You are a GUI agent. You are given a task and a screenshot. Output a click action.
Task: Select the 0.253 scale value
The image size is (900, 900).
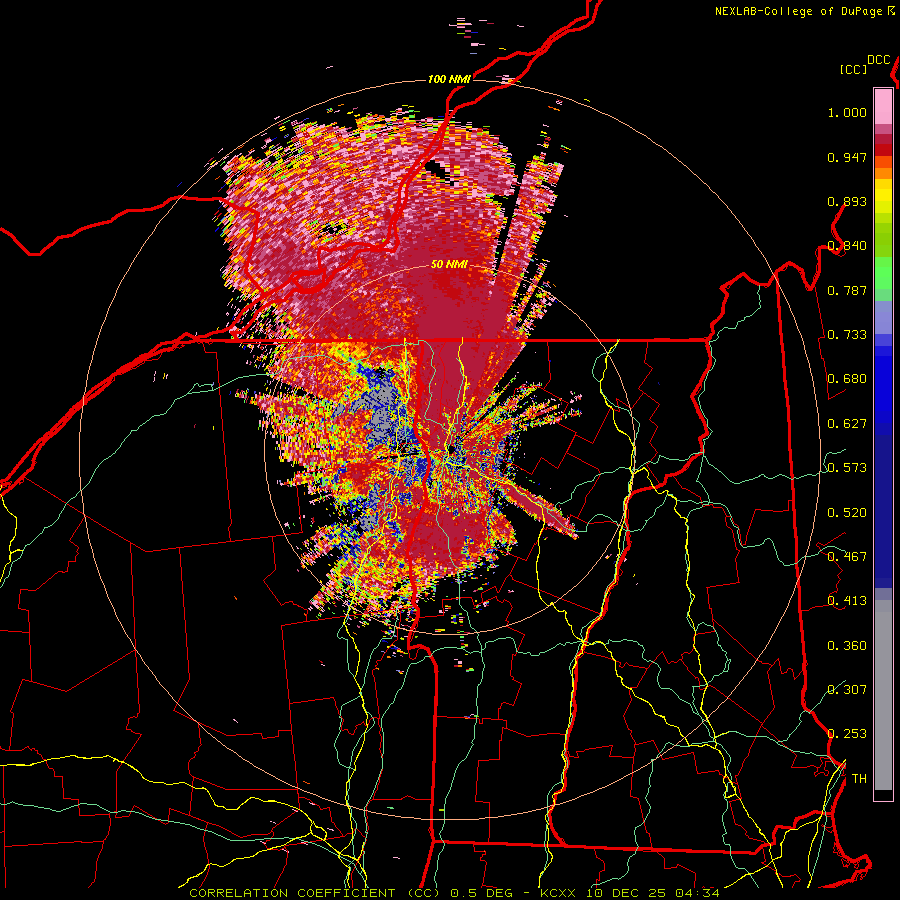(847, 734)
